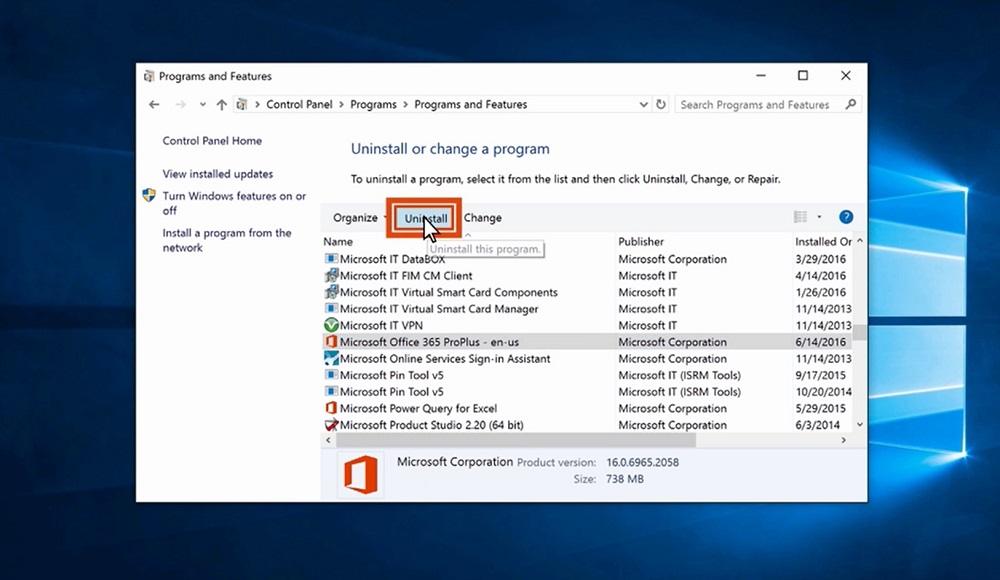Refresh the Programs and Features list
This screenshot has width=1000, height=580.
coord(661,104)
